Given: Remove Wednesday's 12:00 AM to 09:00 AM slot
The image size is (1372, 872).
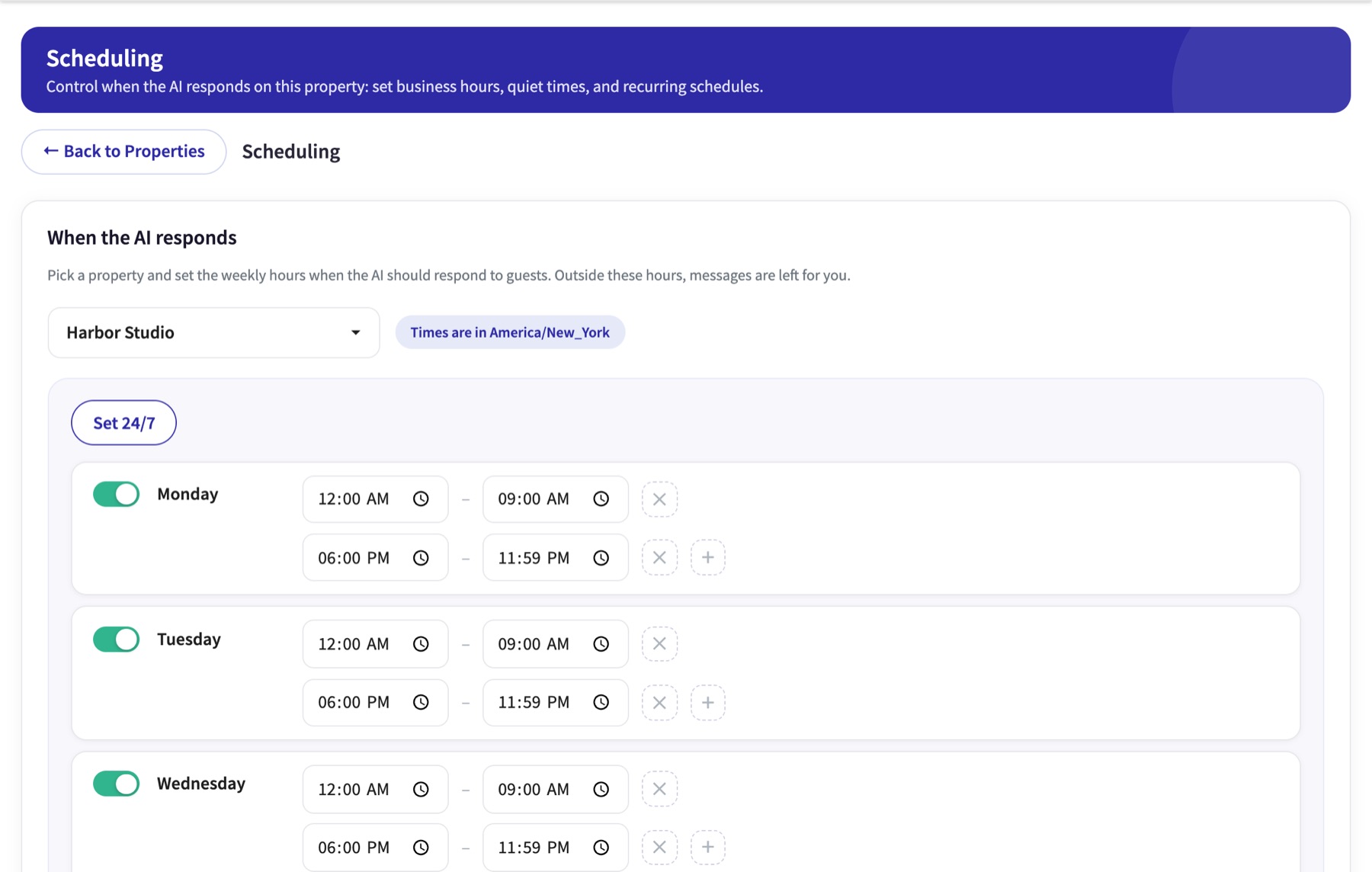Looking at the screenshot, I should pos(659,790).
